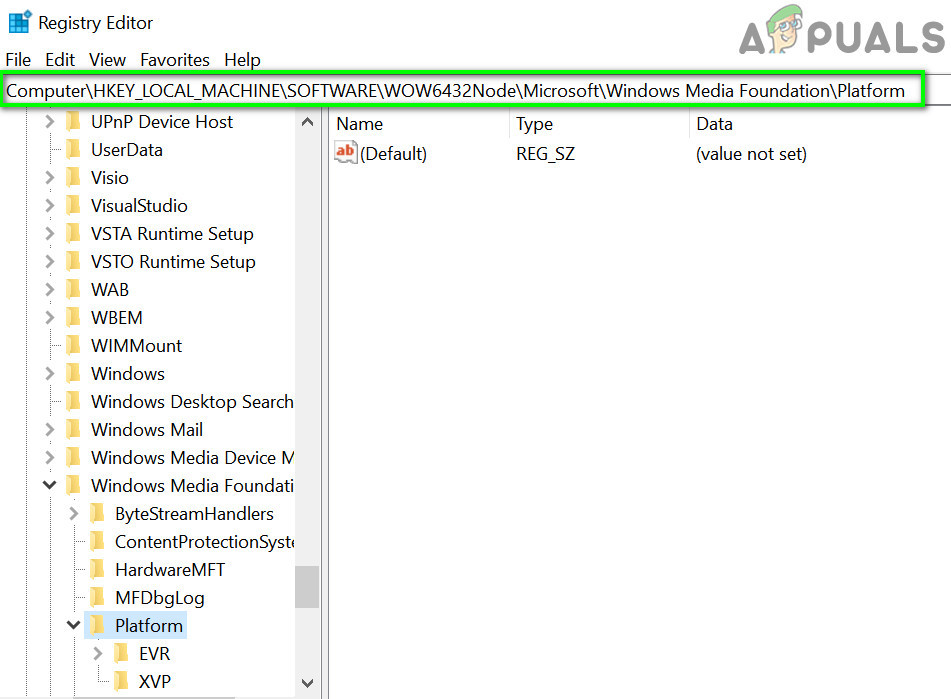Expand the VisualStudio key

point(50,206)
